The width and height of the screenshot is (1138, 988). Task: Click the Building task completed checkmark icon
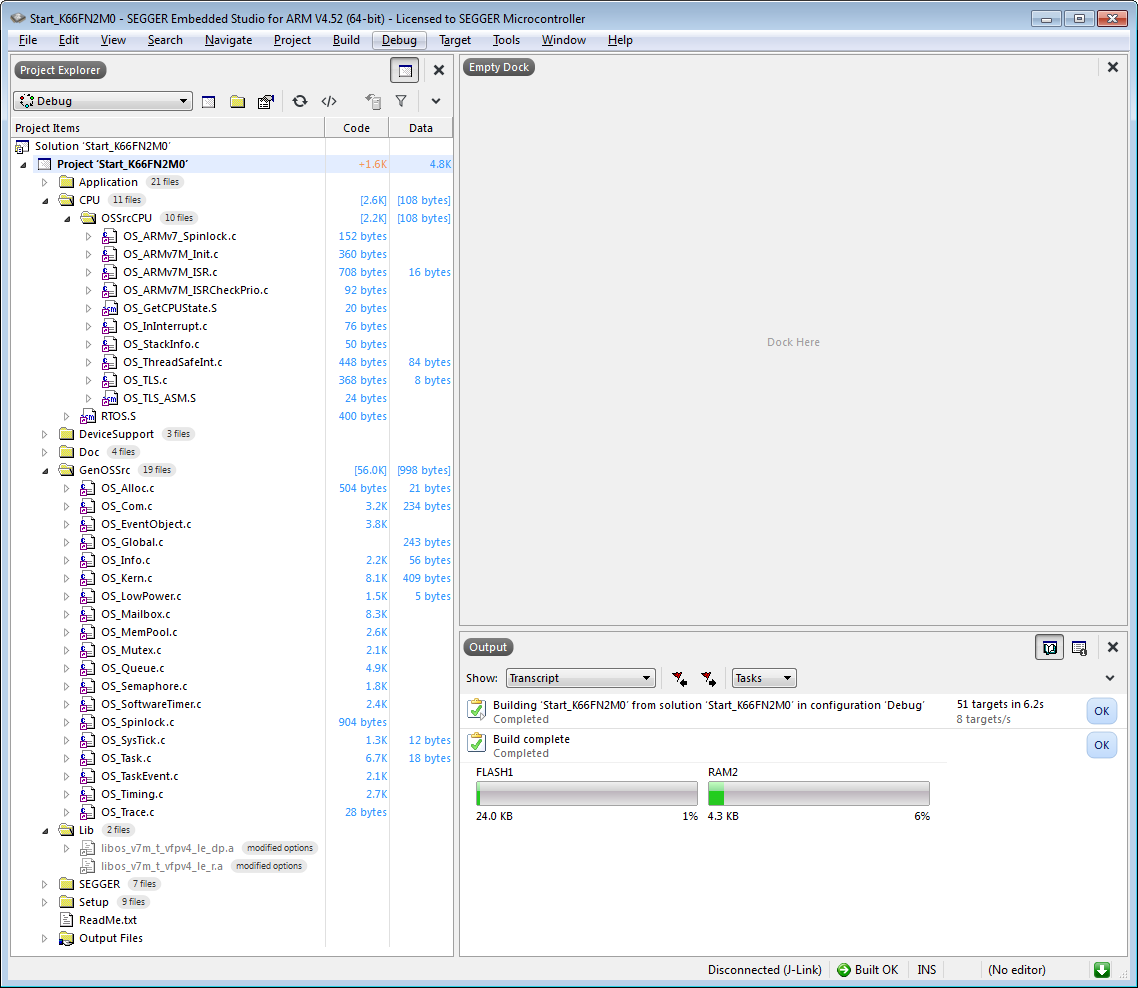pyautogui.click(x=477, y=709)
